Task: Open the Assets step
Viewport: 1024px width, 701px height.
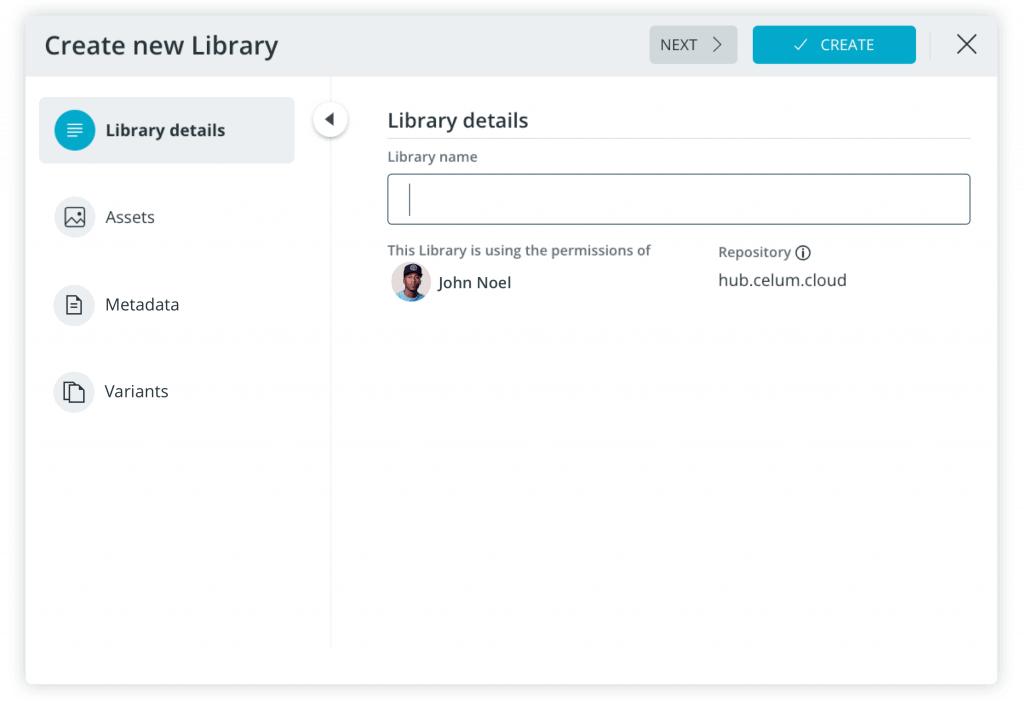Action: 104,217
